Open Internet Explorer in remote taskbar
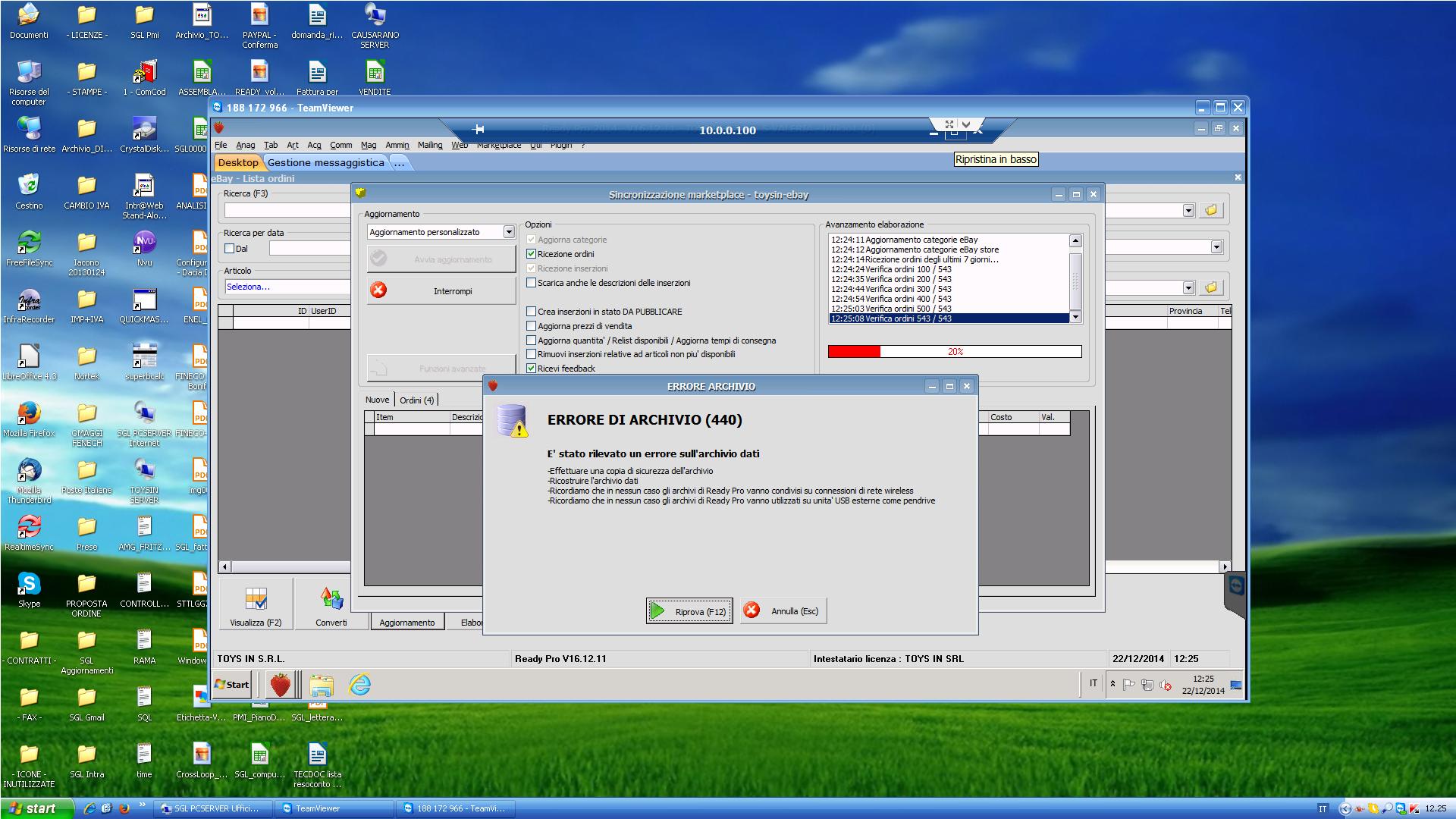 [x=359, y=684]
